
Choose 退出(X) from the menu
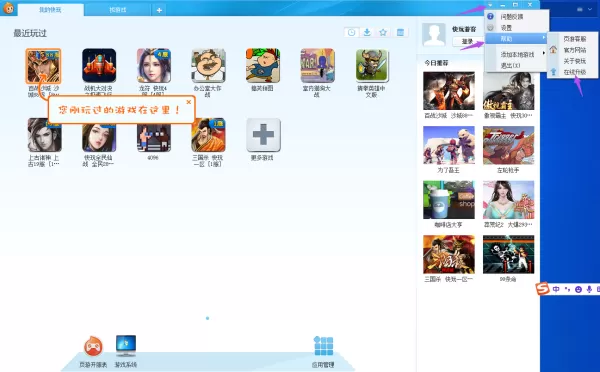click(x=517, y=66)
